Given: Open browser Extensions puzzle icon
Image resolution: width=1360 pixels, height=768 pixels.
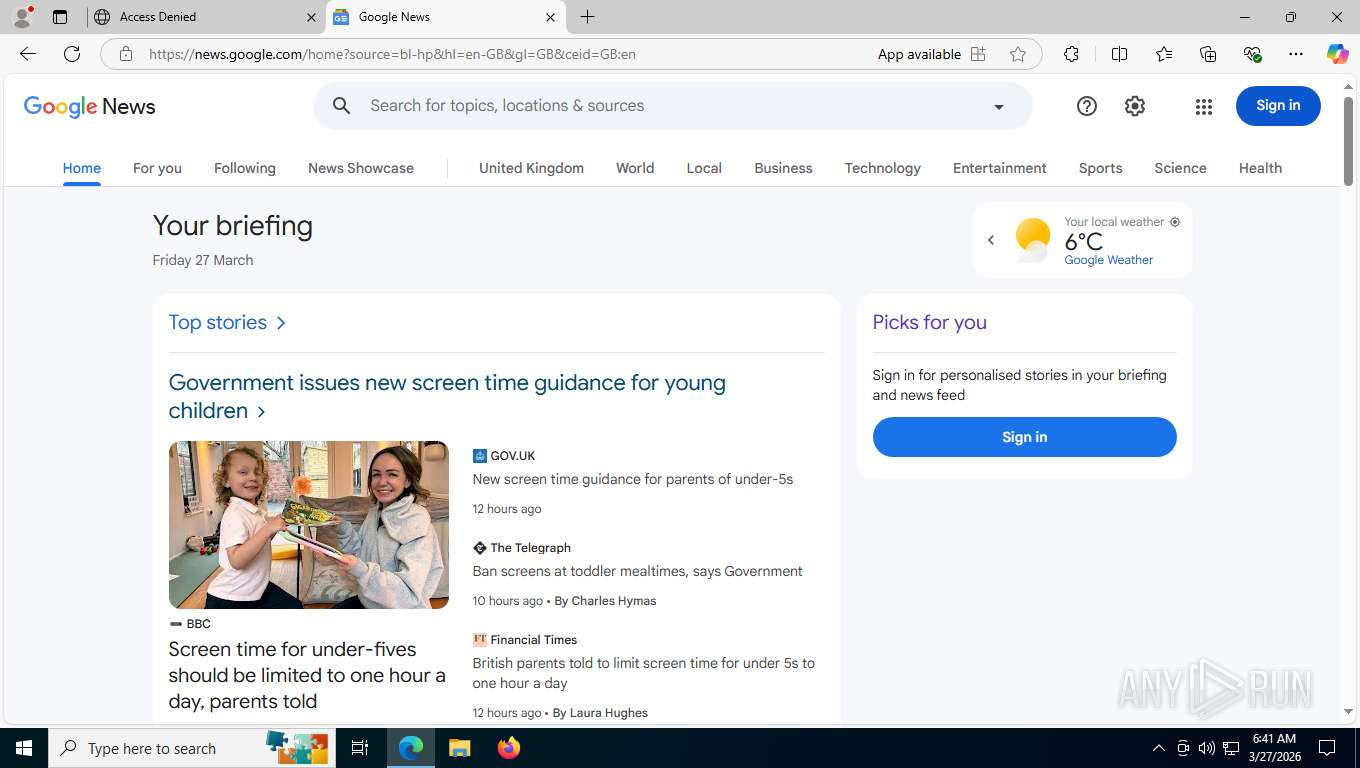Looking at the screenshot, I should [1071, 54].
